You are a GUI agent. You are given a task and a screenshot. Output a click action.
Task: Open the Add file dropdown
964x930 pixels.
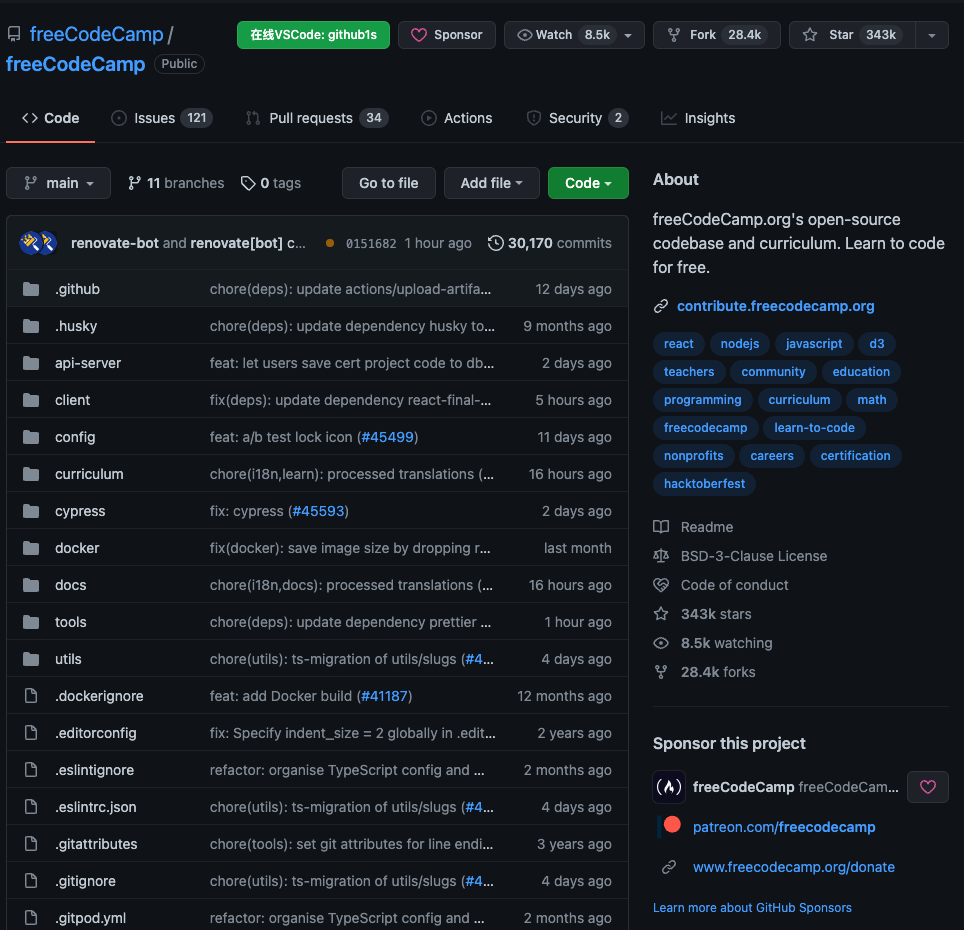coord(491,183)
